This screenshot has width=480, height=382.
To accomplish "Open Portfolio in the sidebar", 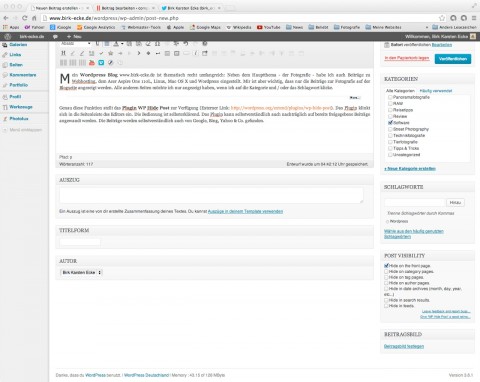I will (x=18, y=85).
